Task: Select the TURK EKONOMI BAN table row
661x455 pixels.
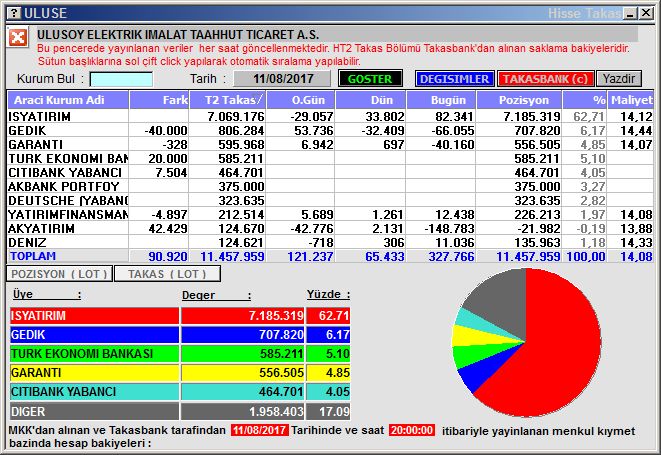Action: 330,159
